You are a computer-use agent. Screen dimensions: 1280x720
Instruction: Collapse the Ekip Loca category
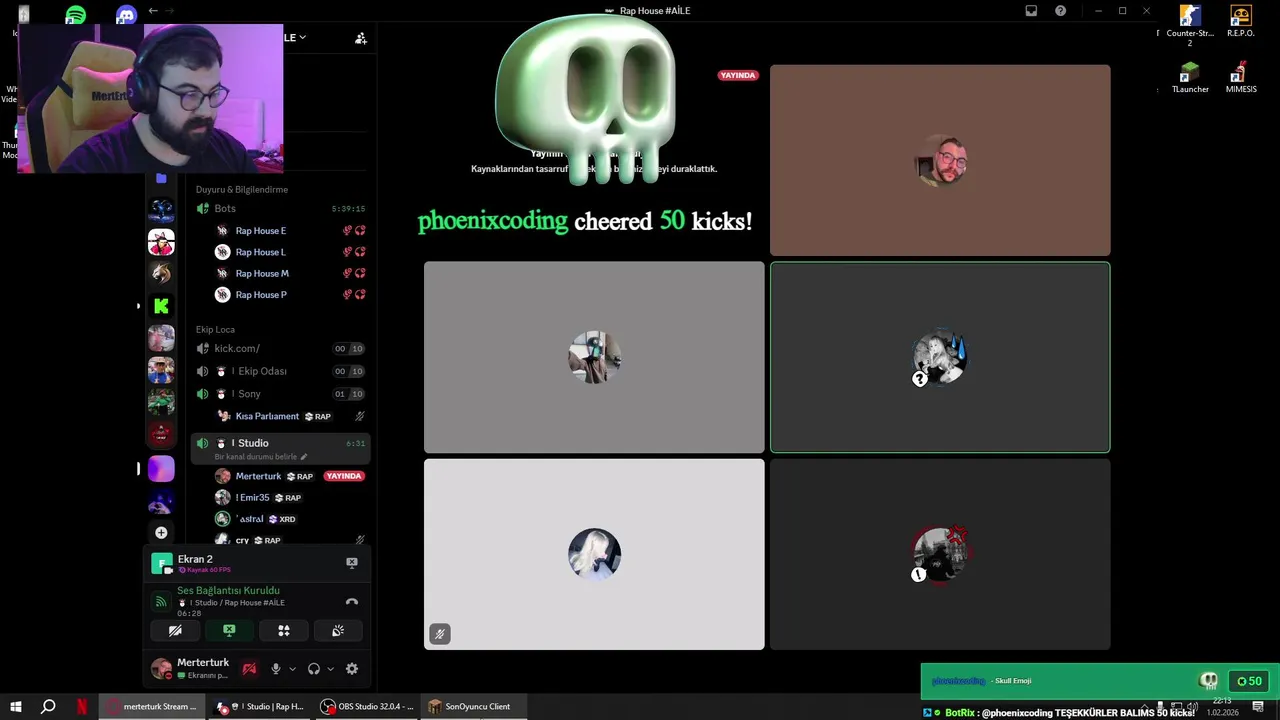tap(215, 329)
